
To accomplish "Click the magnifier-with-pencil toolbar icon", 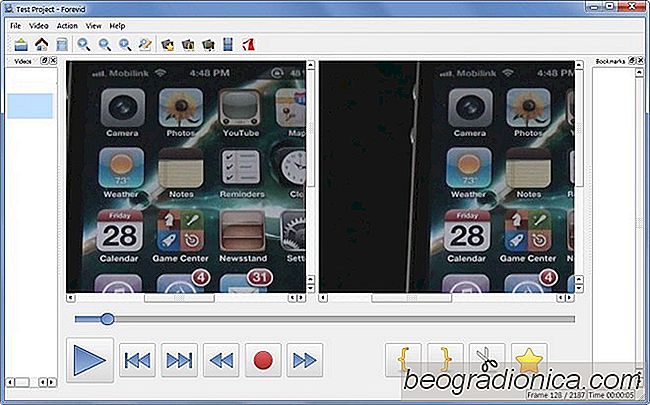I will point(145,44).
